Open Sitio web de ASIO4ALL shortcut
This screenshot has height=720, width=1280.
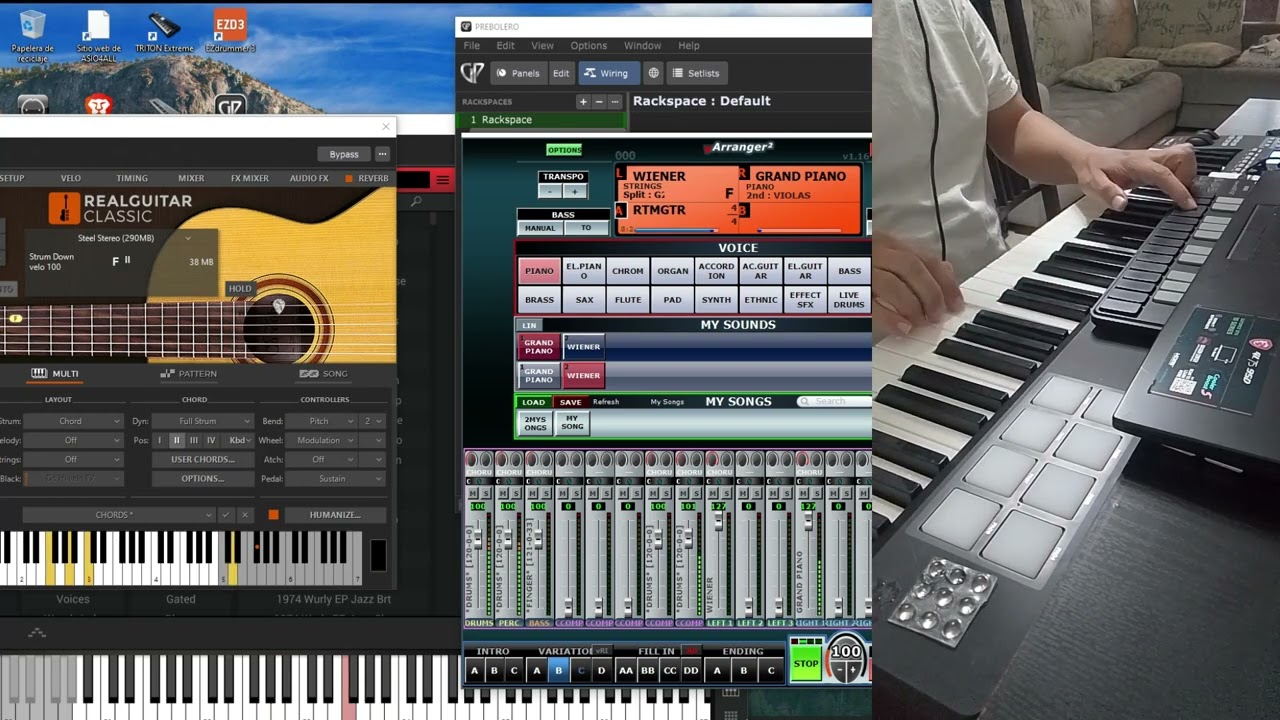click(x=98, y=36)
